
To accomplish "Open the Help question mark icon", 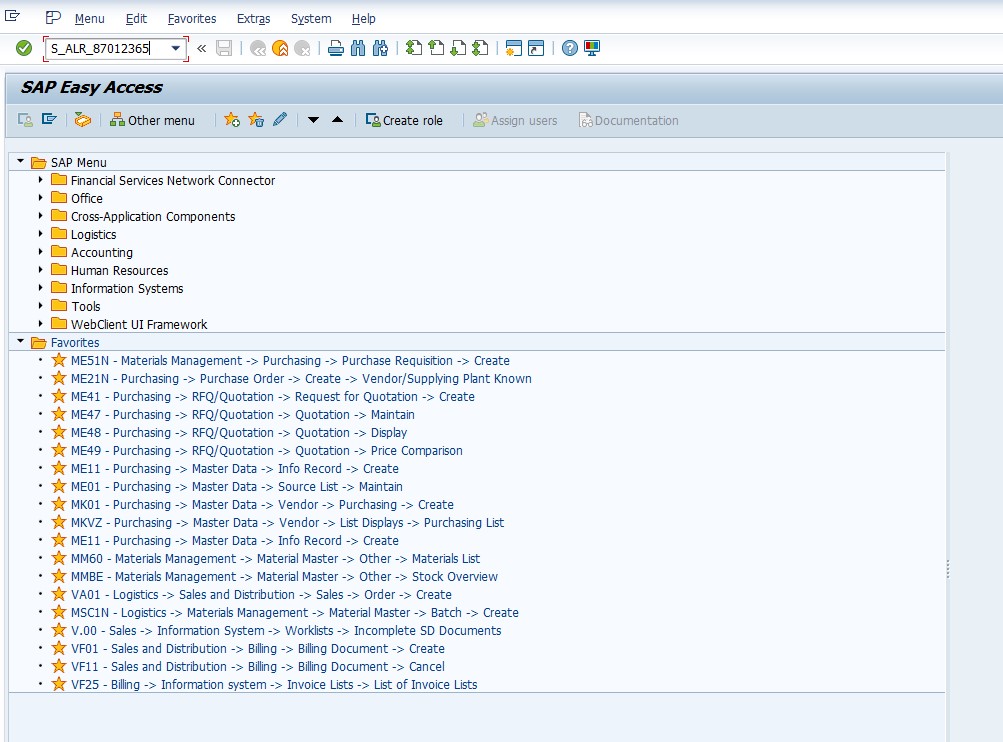I will coord(569,48).
